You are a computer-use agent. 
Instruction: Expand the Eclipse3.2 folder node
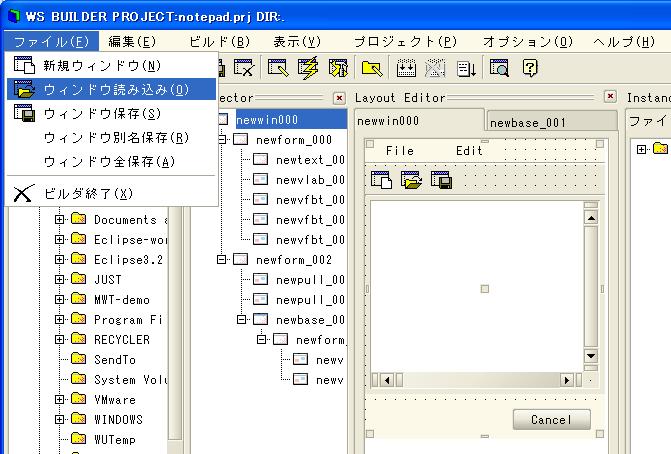[x=59, y=259]
